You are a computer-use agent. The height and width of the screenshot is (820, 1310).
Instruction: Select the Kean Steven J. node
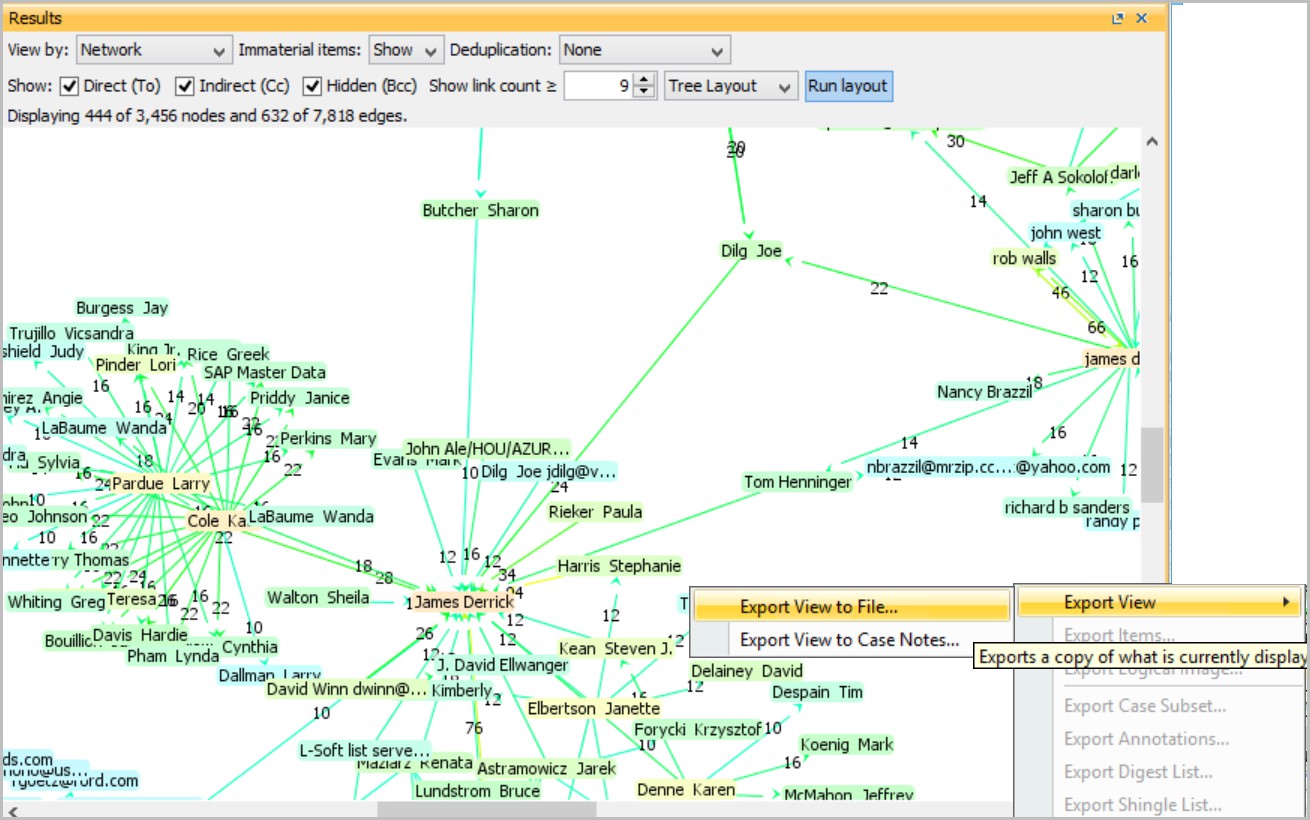[616, 648]
